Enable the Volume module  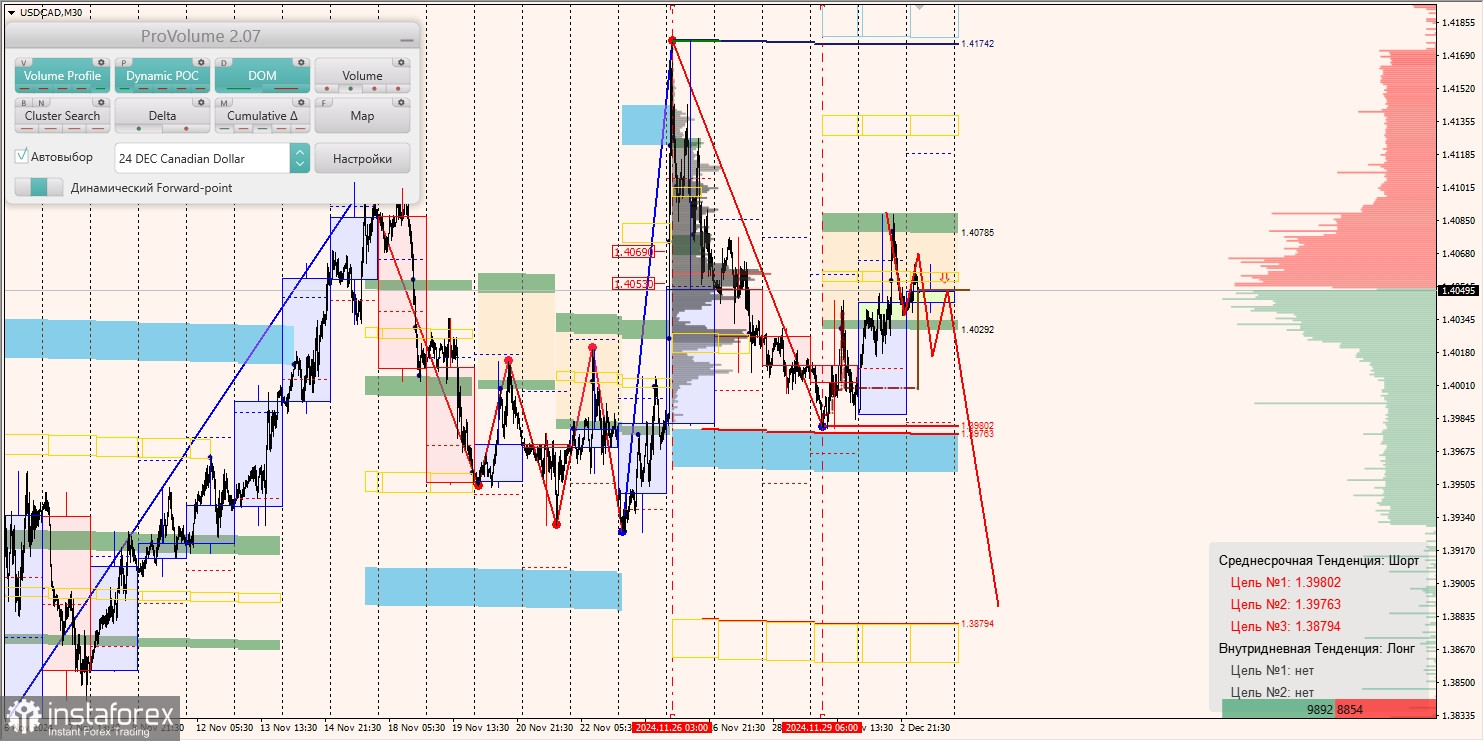coord(362,76)
